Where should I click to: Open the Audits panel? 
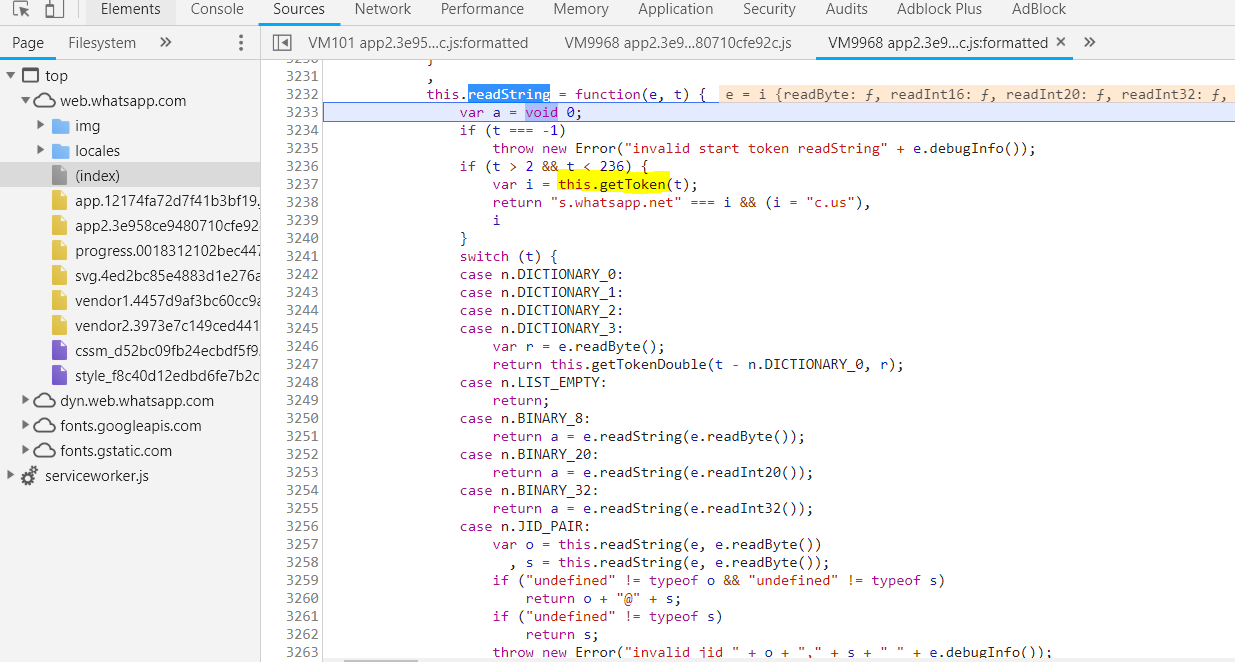click(847, 10)
